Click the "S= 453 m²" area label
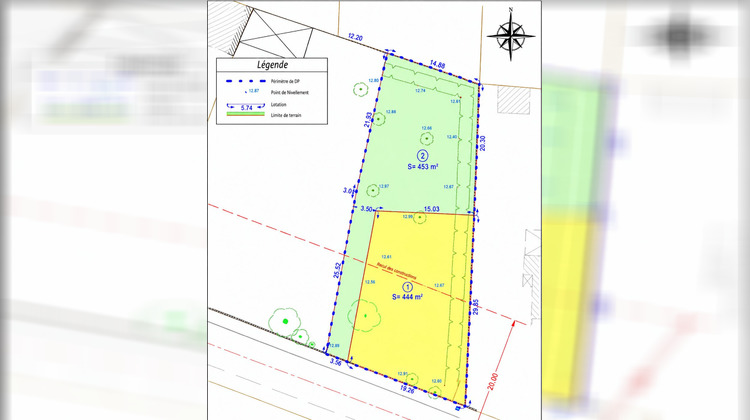The height and width of the screenshot is (420, 750). [x=423, y=166]
